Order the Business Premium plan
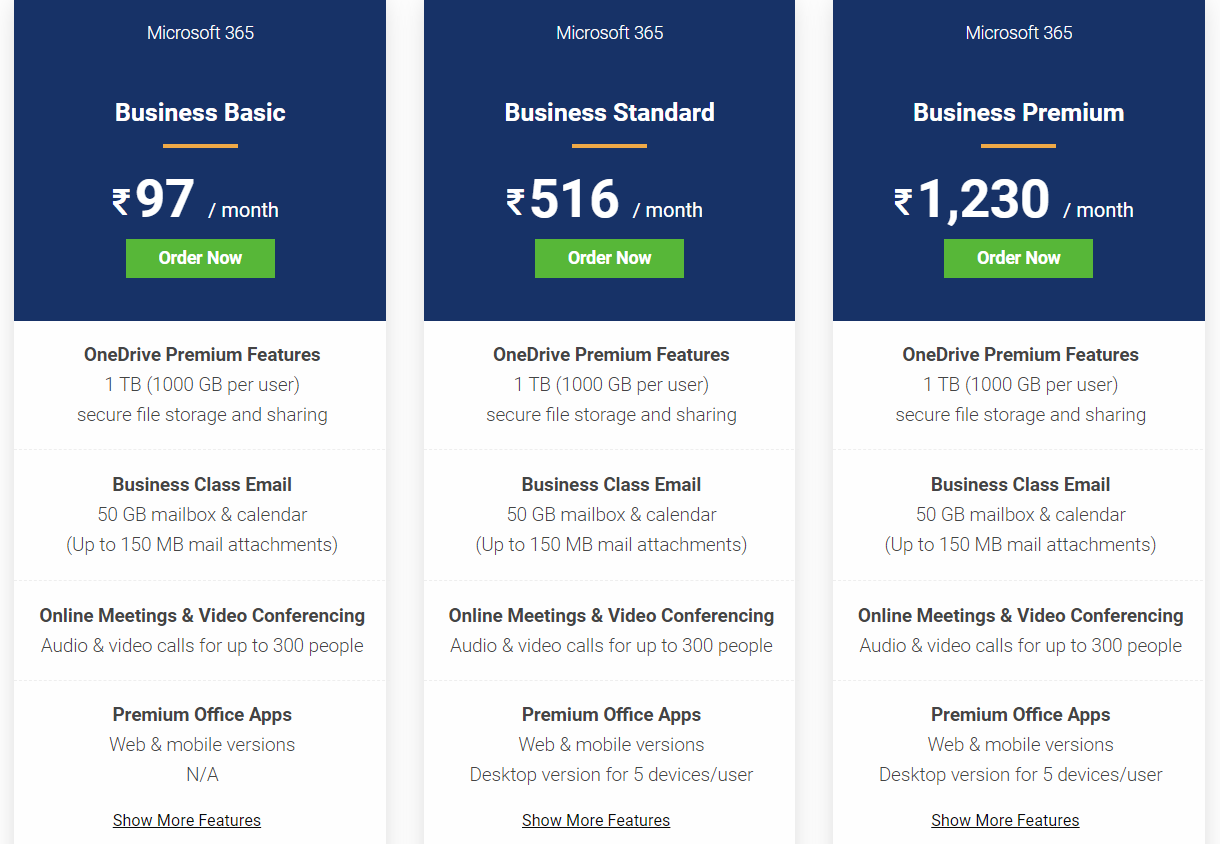Viewport: 1220px width, 844px height. click(x=1018, y=258)
